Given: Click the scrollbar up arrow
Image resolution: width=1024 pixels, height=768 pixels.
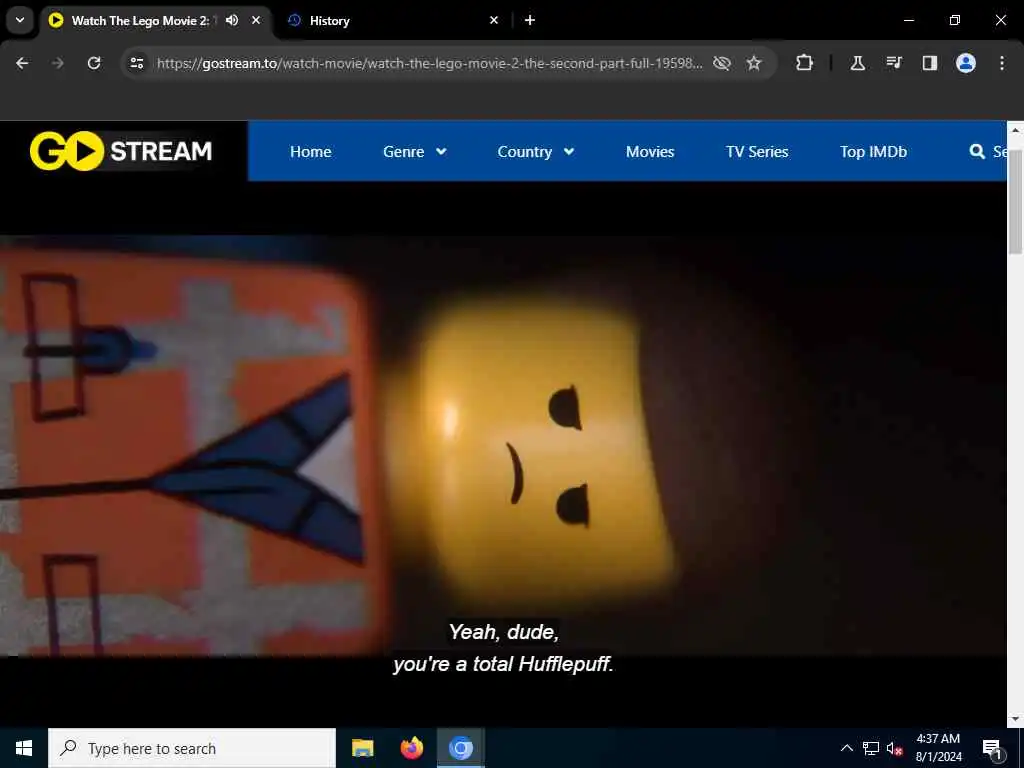Looking at the screenshot, I should pos(1015,129).
